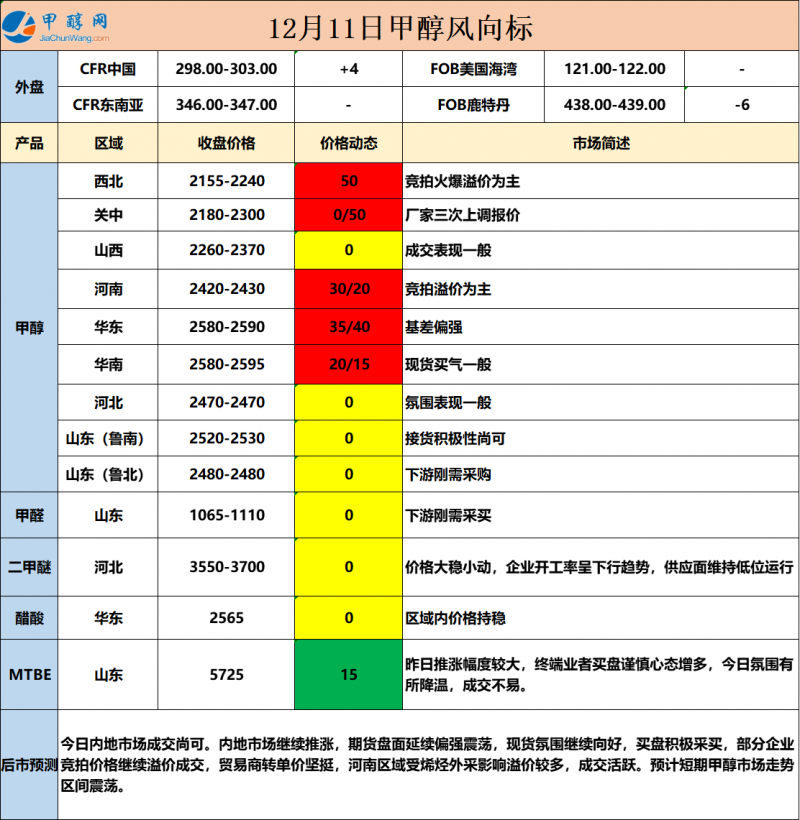The height and width of the screenshot is (820, 800).
Task: Click price 2420-2430
Action: 227,289
